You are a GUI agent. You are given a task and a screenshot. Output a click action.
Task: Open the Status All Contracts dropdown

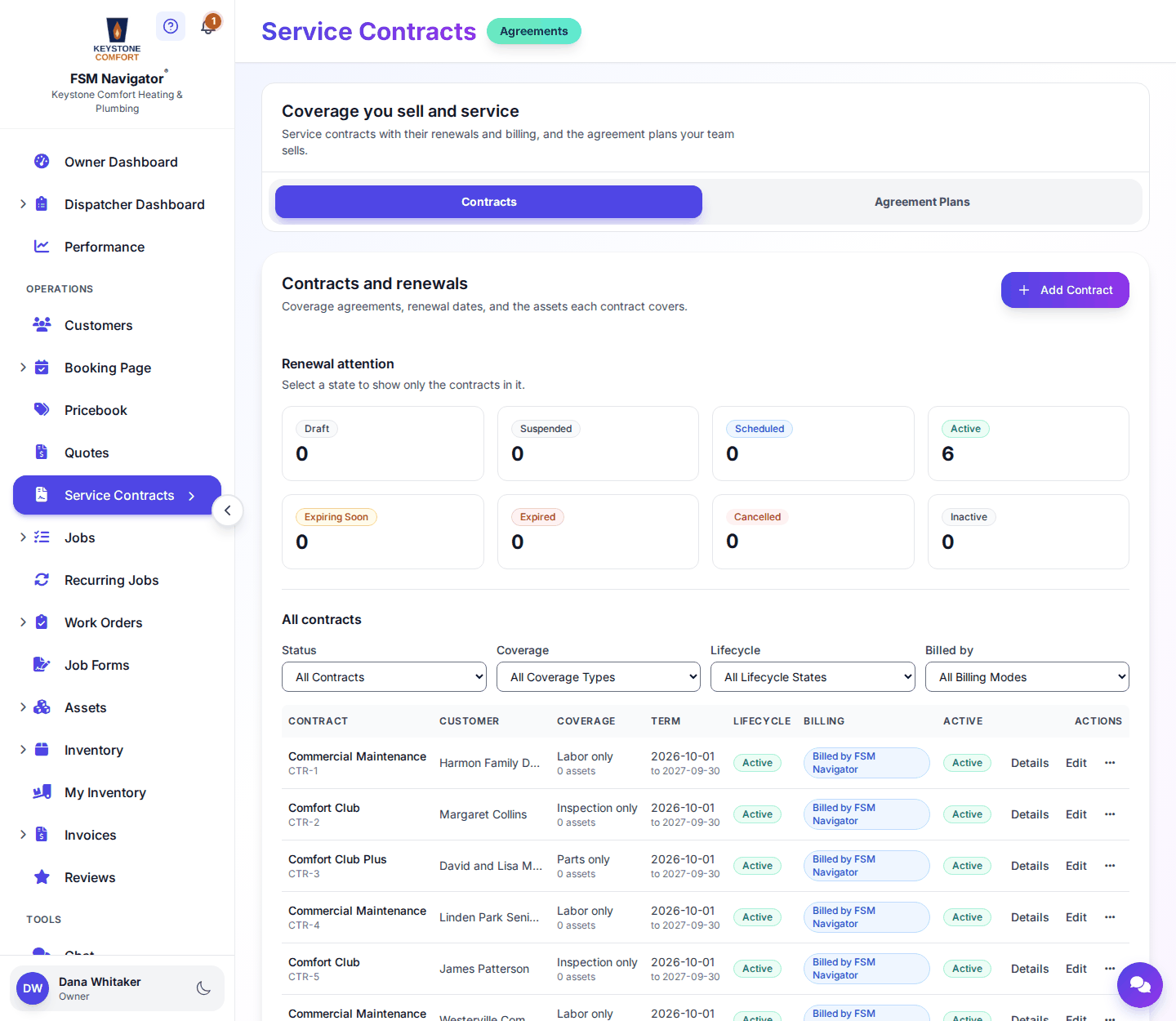[x=384, y=677]
